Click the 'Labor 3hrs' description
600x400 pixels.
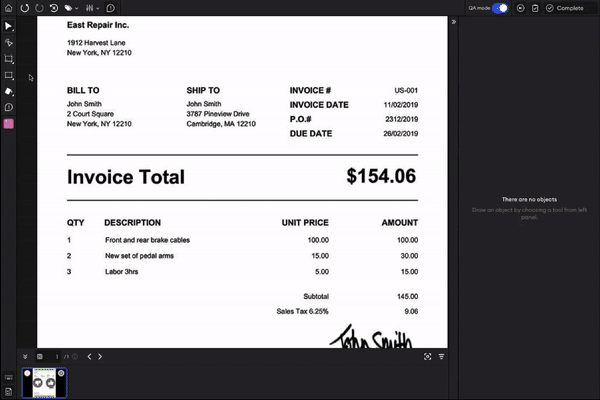pos(122,272)
